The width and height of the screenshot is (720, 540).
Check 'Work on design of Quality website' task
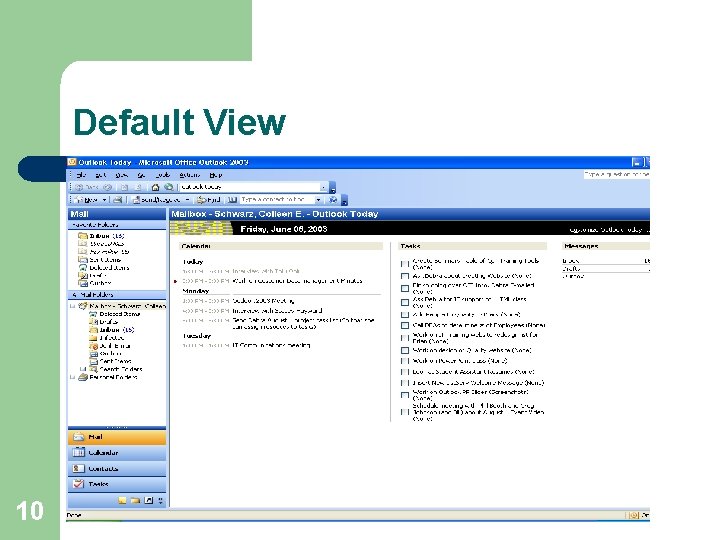(x=405, y=350)
